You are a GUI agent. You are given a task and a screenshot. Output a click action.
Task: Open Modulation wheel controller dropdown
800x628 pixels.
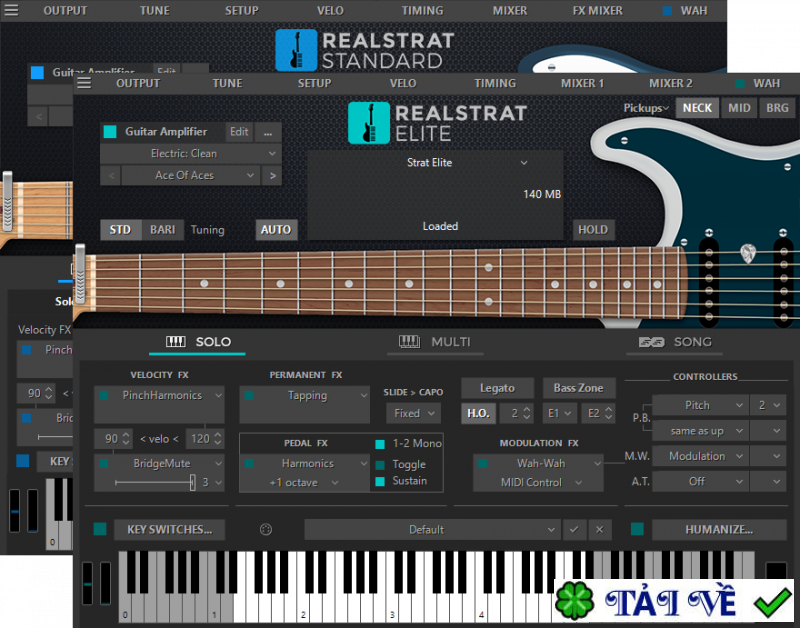tap(700, 456)
